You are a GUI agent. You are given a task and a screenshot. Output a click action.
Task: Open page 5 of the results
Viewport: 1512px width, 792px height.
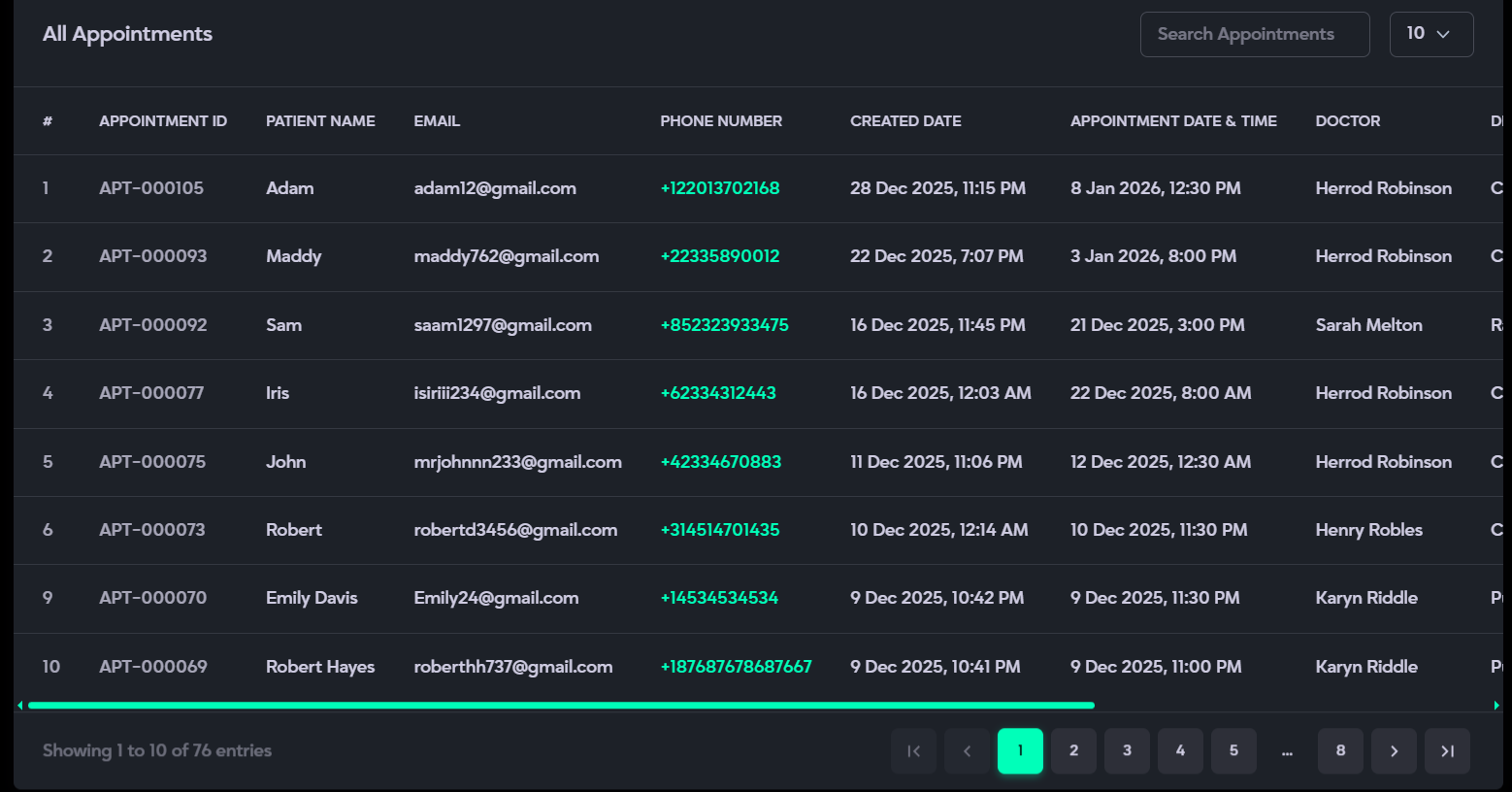(1233, 751)
